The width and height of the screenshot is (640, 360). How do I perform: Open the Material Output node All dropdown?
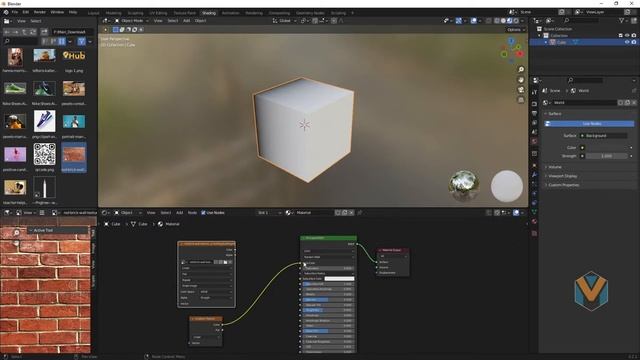pos(393,256)
